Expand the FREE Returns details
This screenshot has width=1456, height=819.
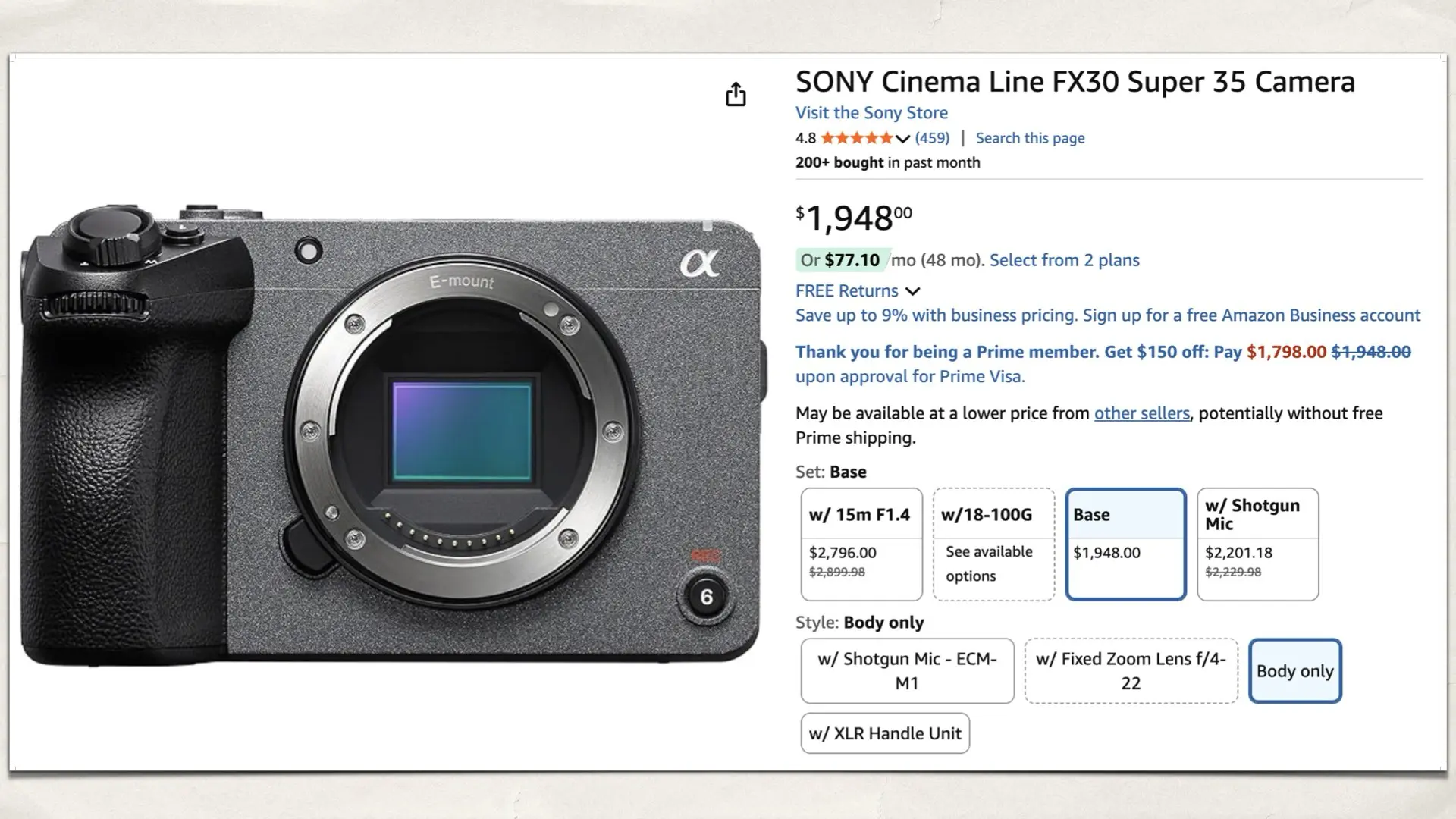912,291
